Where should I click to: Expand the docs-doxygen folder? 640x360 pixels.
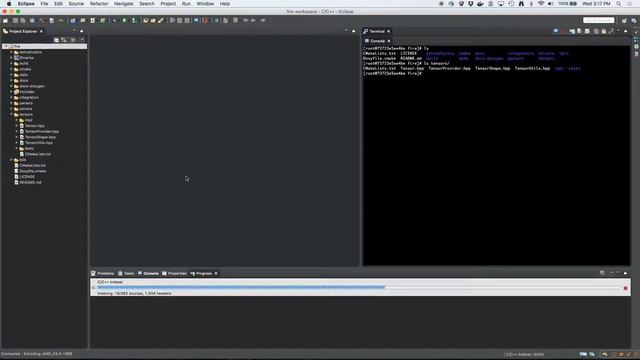[11, 86]
